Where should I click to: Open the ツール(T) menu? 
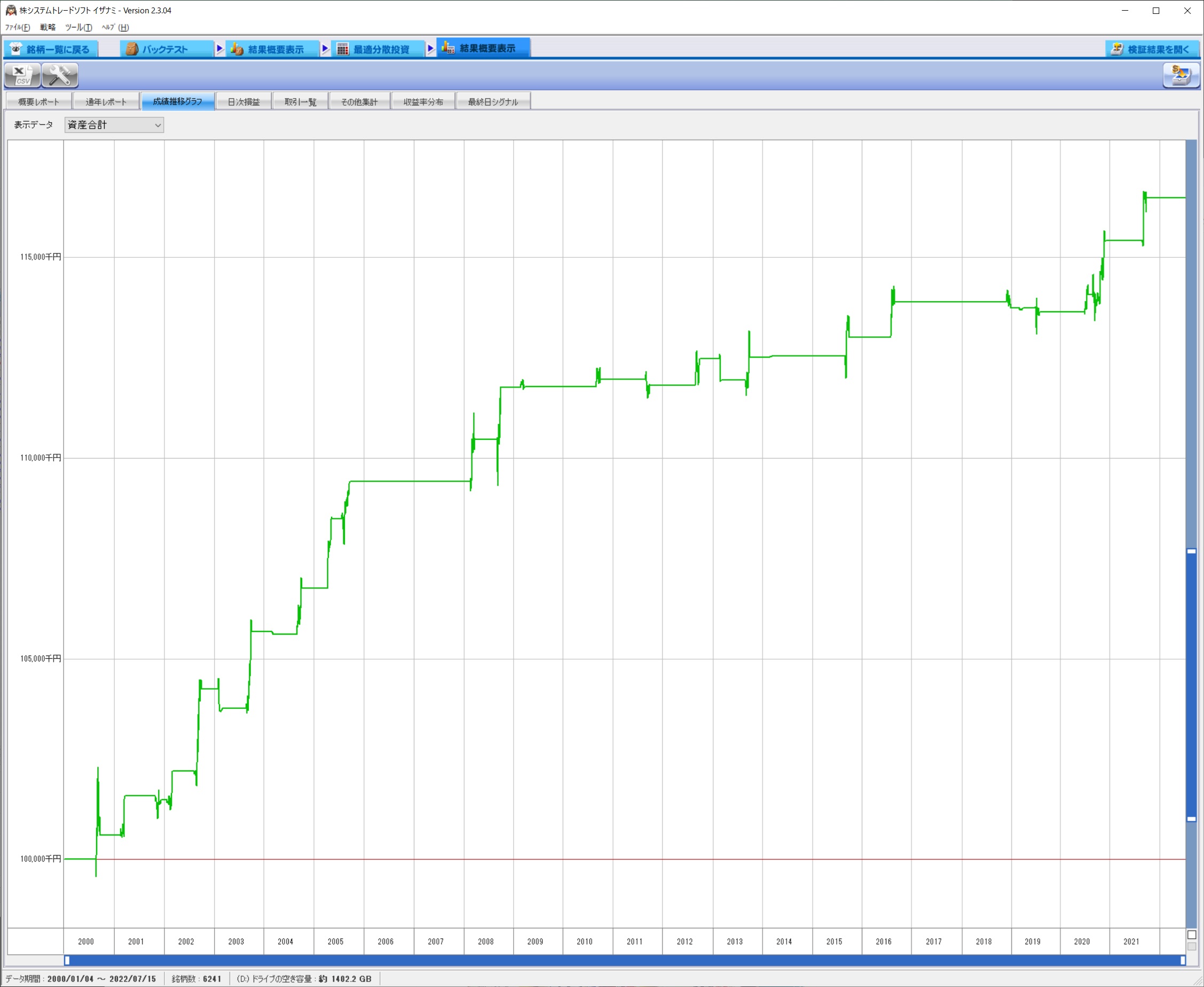pos(78,27)
